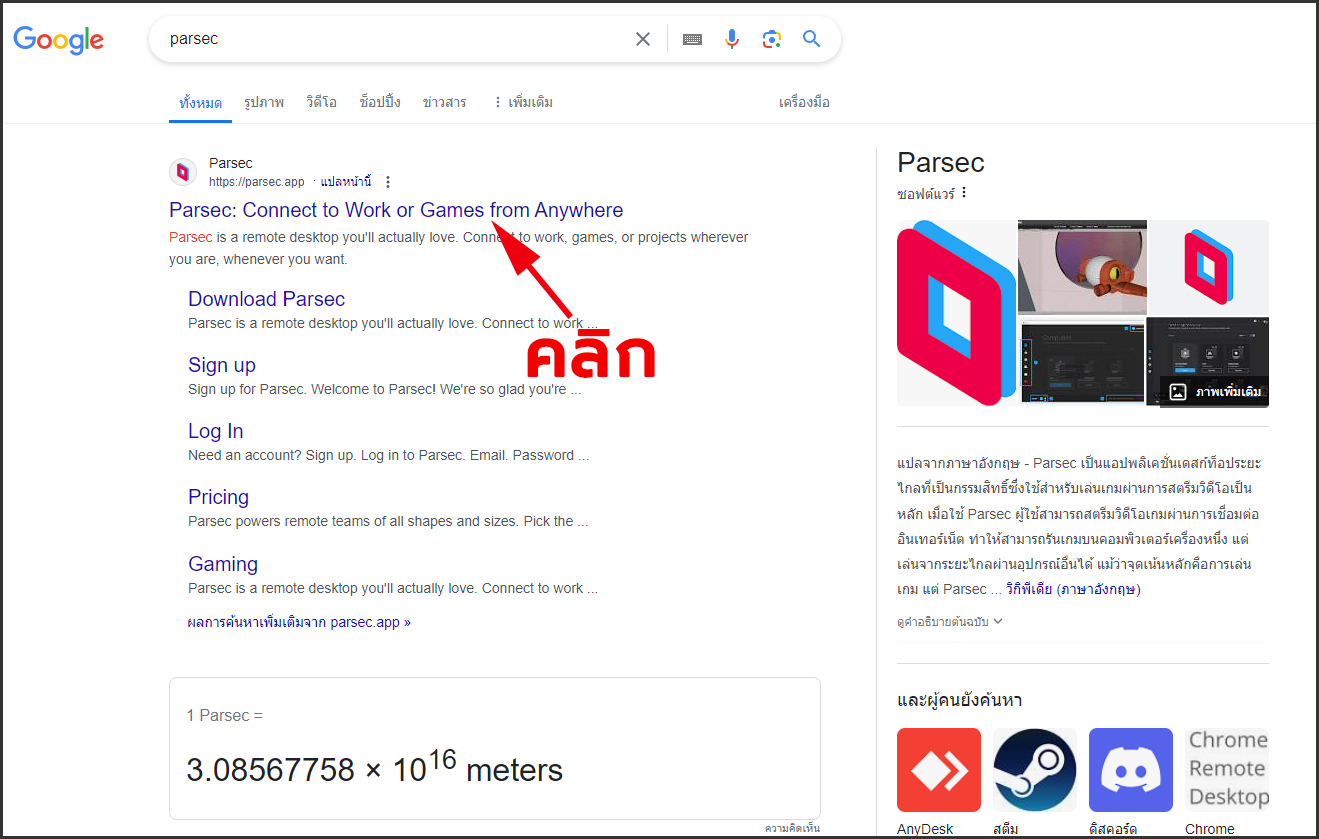Open the วิดีโอ search tab
This screenshot has width=1319, height=839.
(x=320, y=101)
